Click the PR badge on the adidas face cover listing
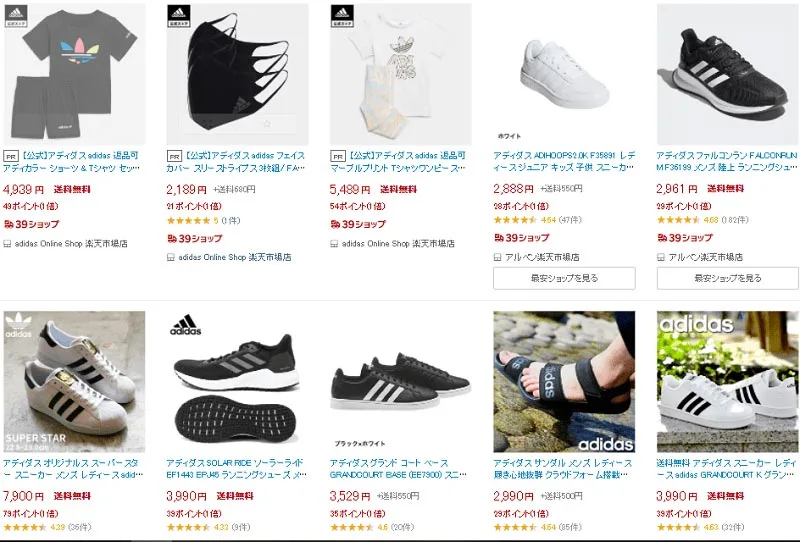800x542 pixels. click(173, 157)
